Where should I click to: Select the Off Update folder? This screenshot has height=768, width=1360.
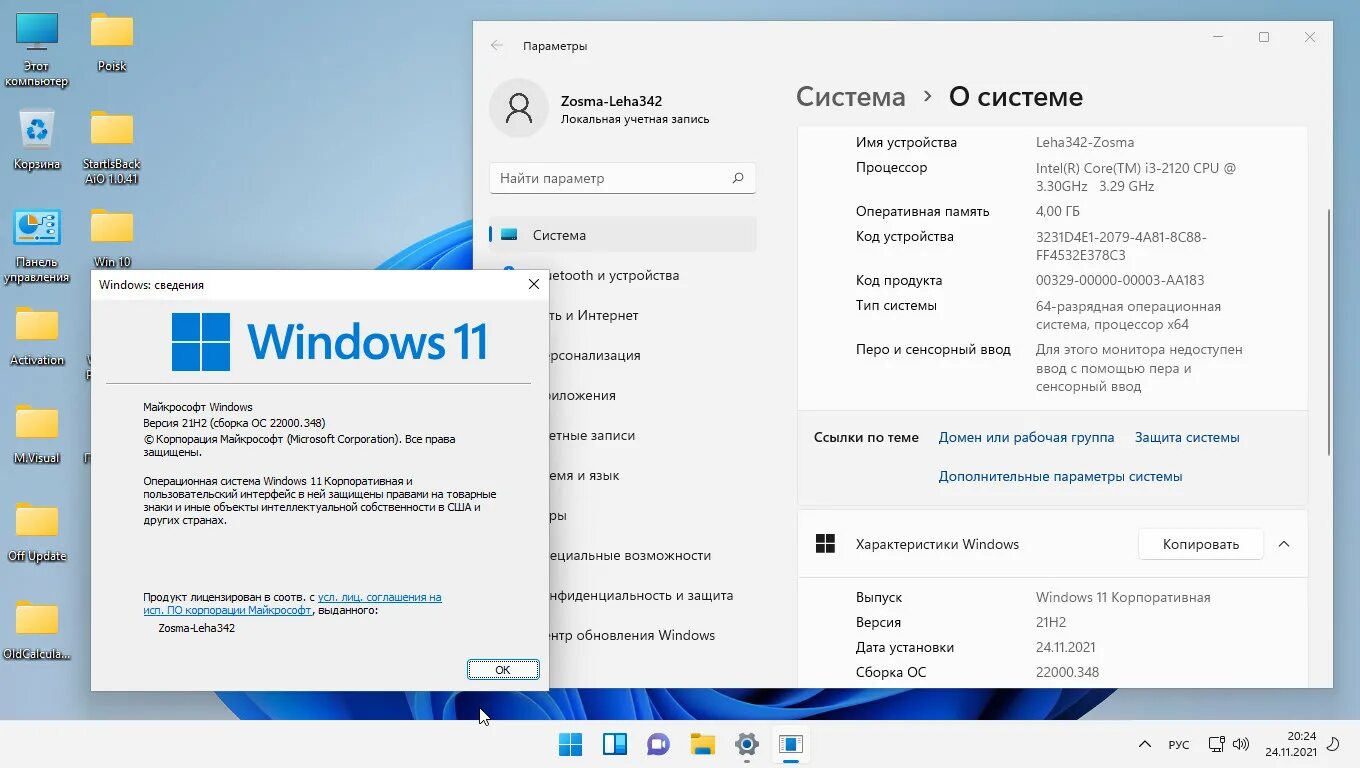[37, 532]
